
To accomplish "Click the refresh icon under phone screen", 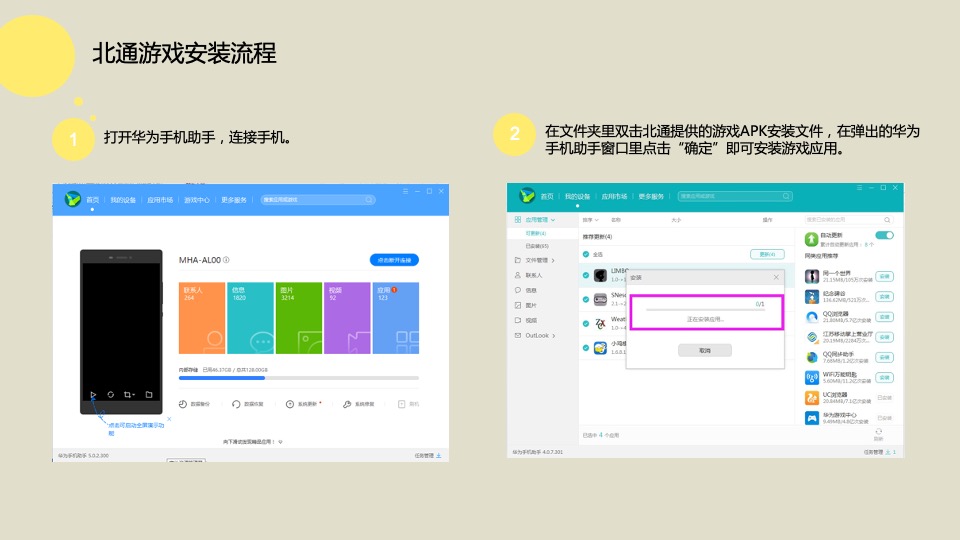I will point(111,395).
